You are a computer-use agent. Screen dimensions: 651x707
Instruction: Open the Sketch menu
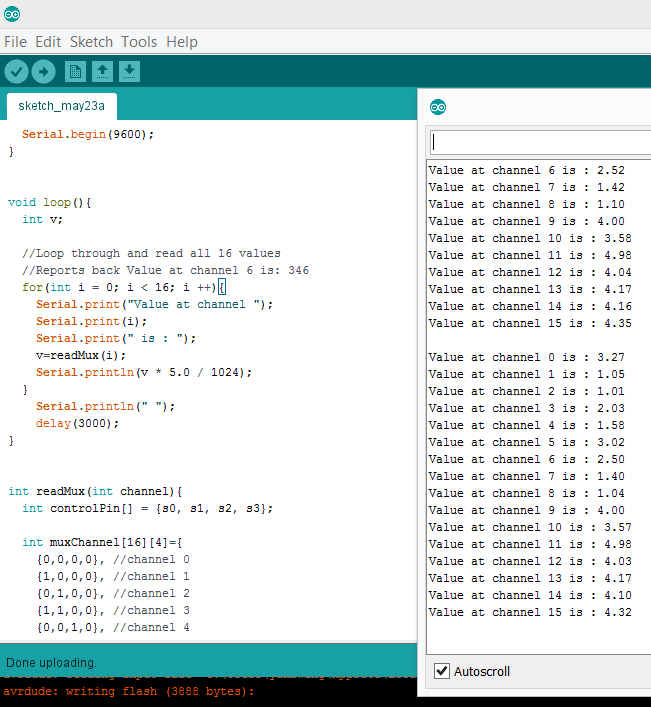point(91,42)
